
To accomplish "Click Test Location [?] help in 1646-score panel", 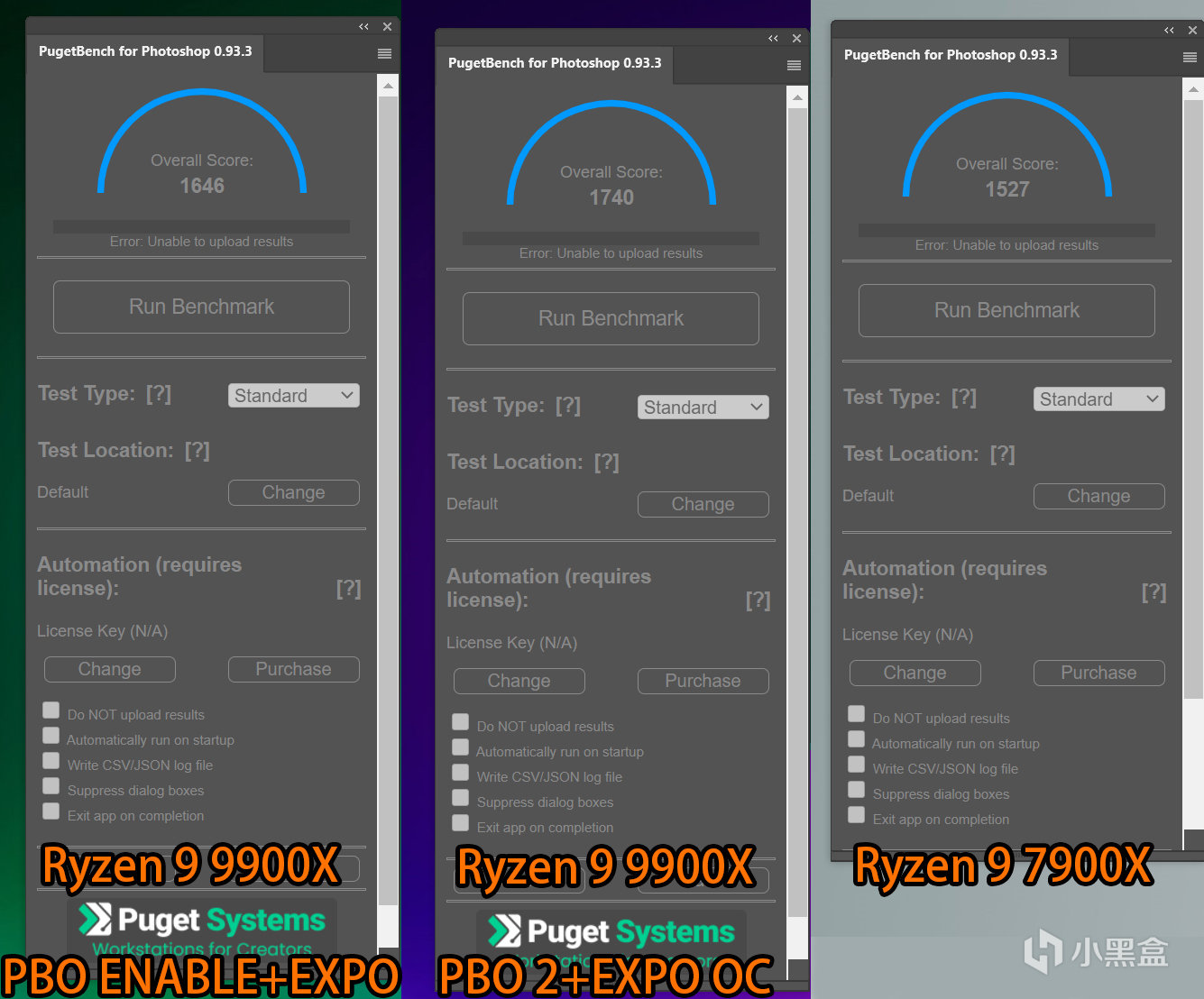I will (x=198, y=451).
